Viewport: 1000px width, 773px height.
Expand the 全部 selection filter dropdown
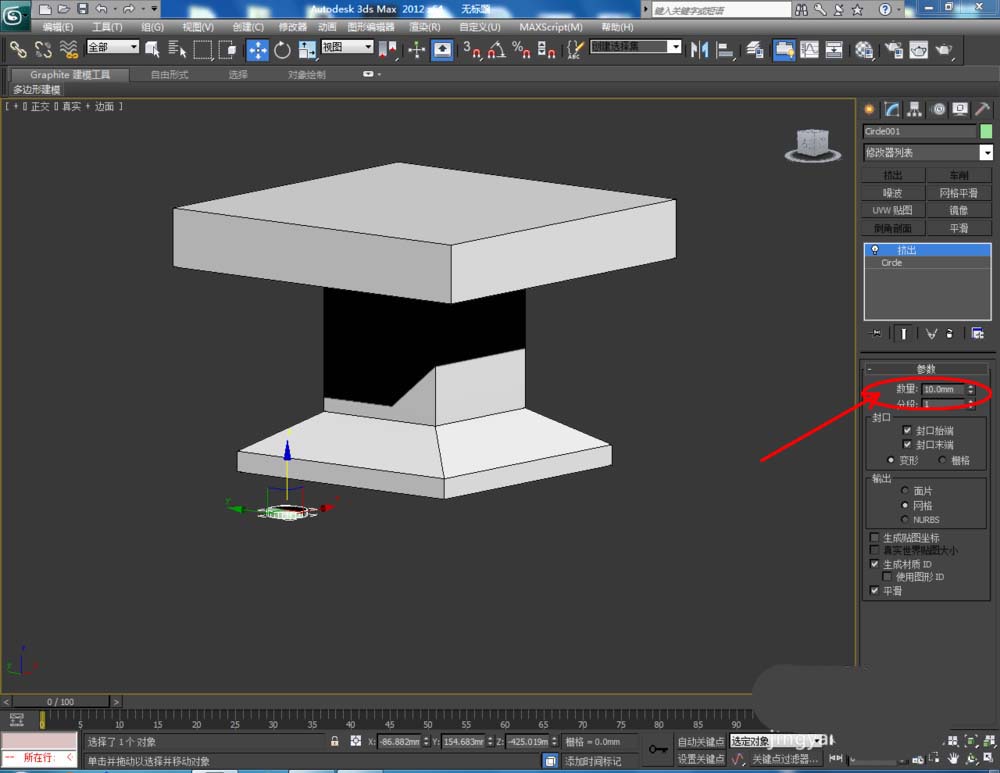[x=112, y=47]
